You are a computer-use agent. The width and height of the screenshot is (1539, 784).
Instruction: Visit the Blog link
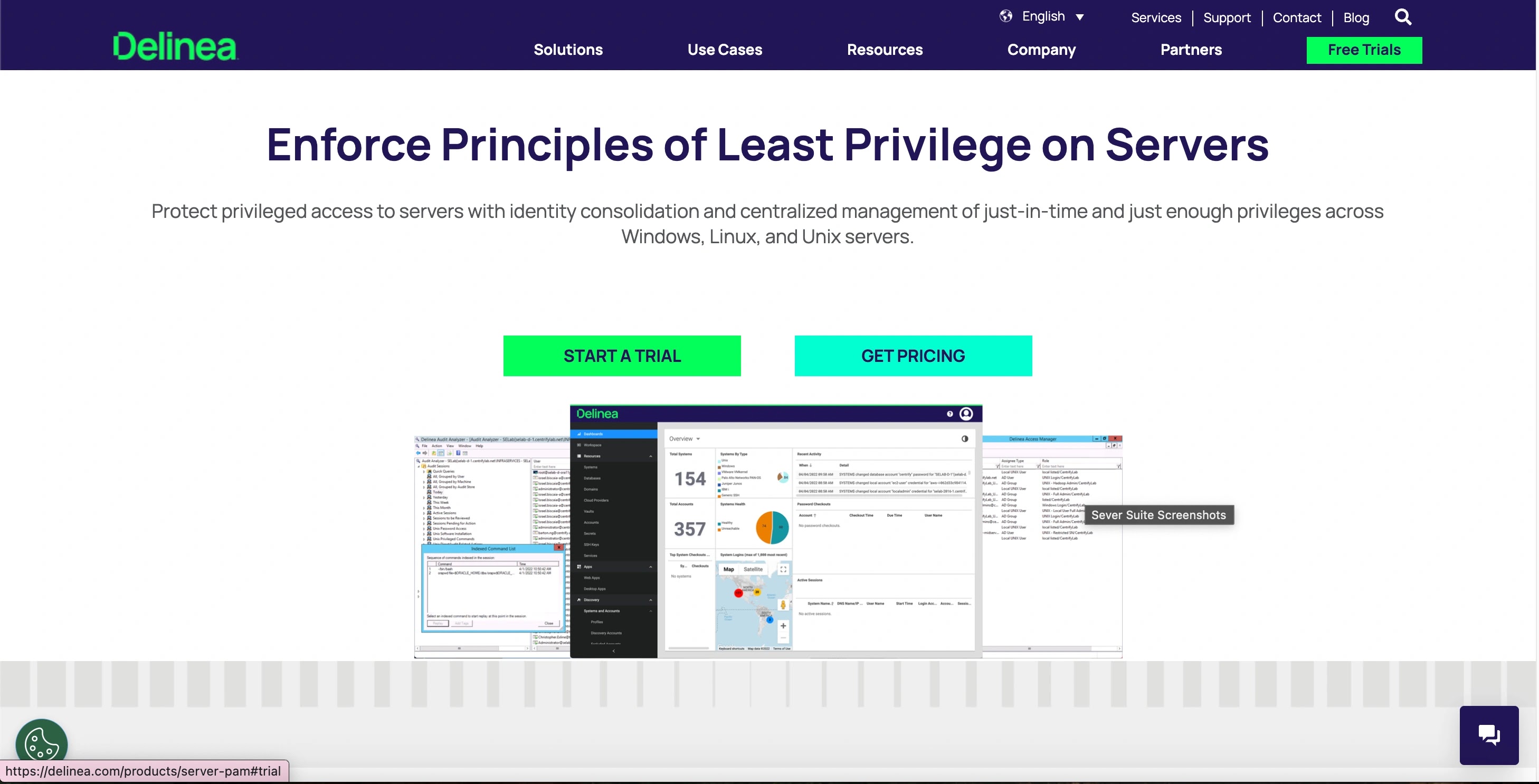[x=1356, y=18]
